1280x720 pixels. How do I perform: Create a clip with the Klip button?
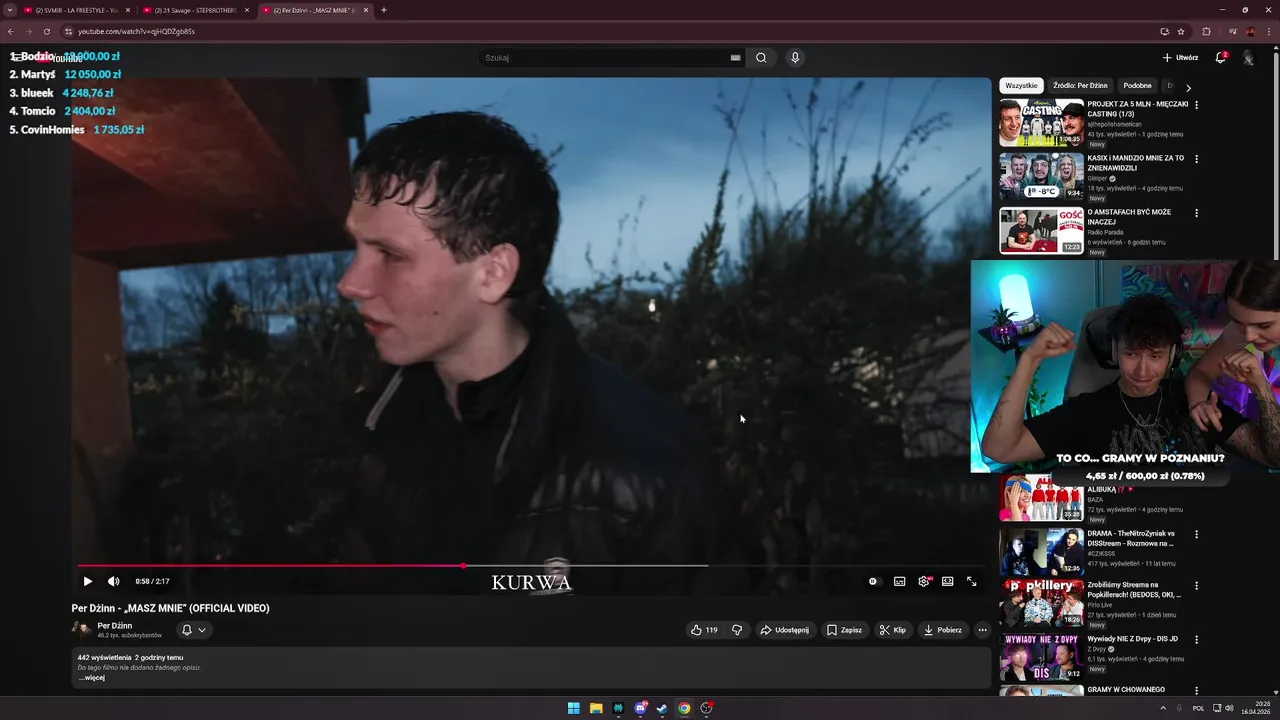892,630
